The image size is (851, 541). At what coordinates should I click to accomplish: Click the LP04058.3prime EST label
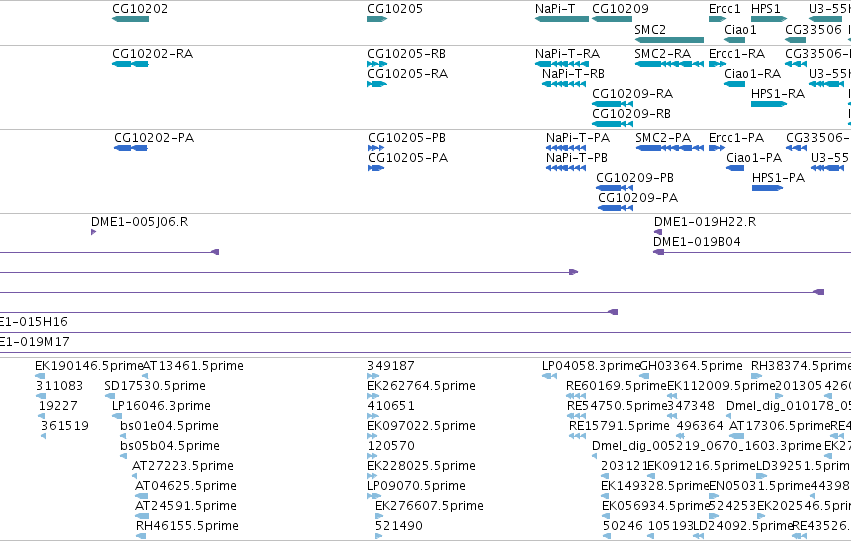point(591,366)
